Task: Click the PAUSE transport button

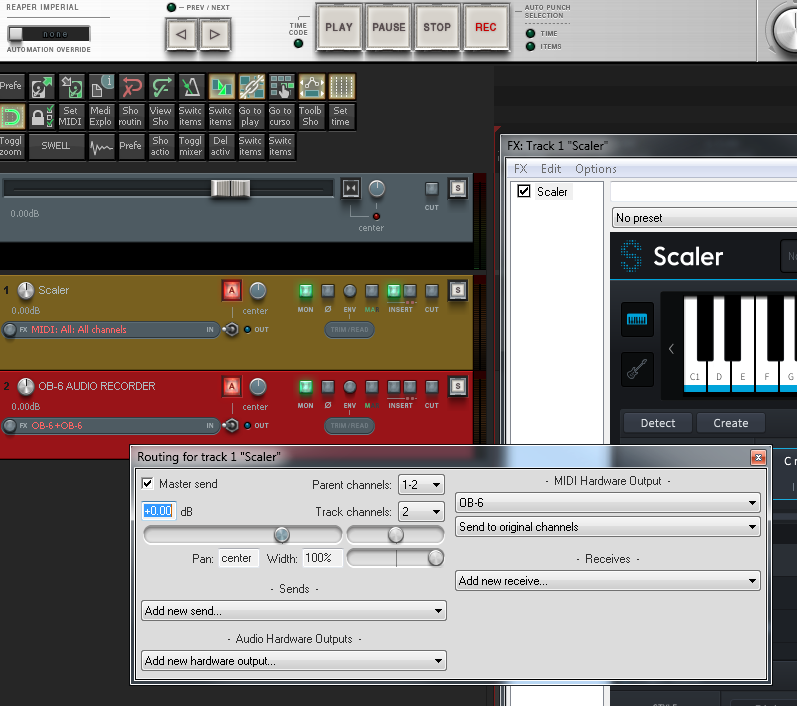Action: coord(389,27)
